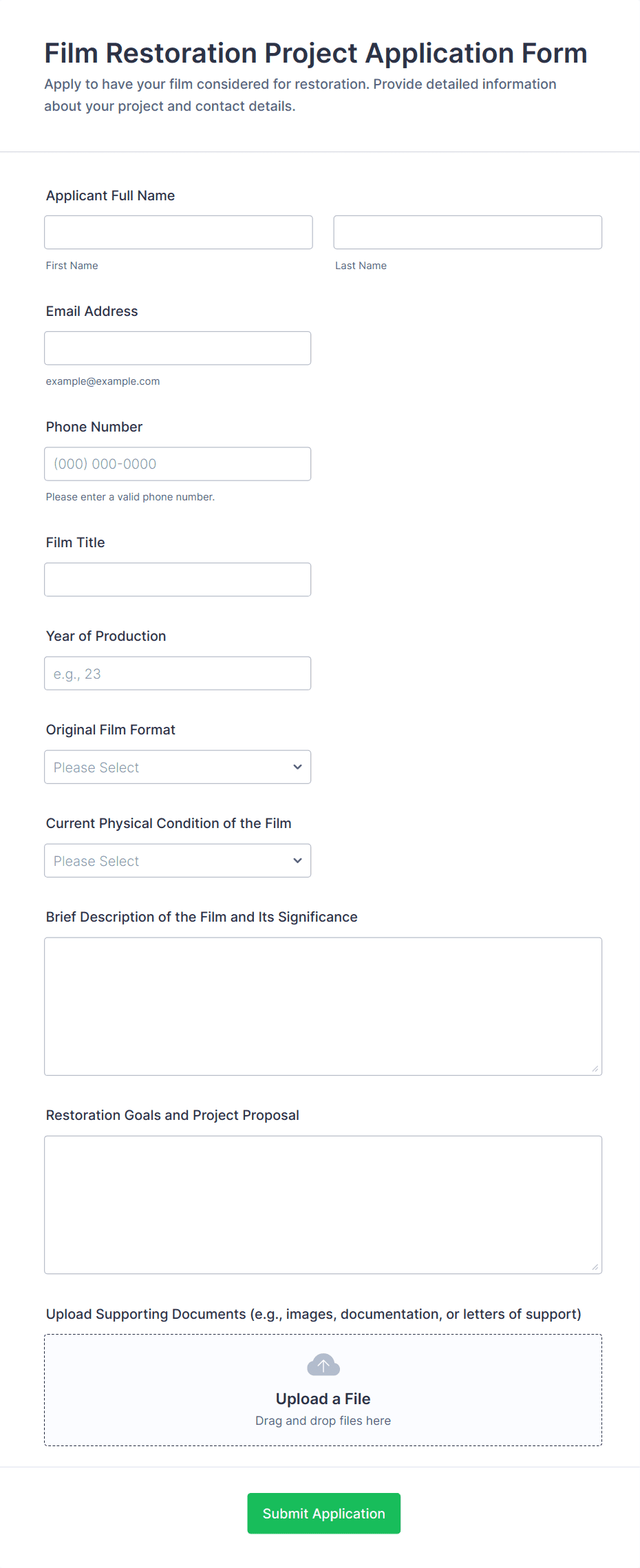Image resolution: width=640 pixels, height=1568 pixels.
Task: Click the "Drag and drop files here" text
Action: pos(323,1421)
